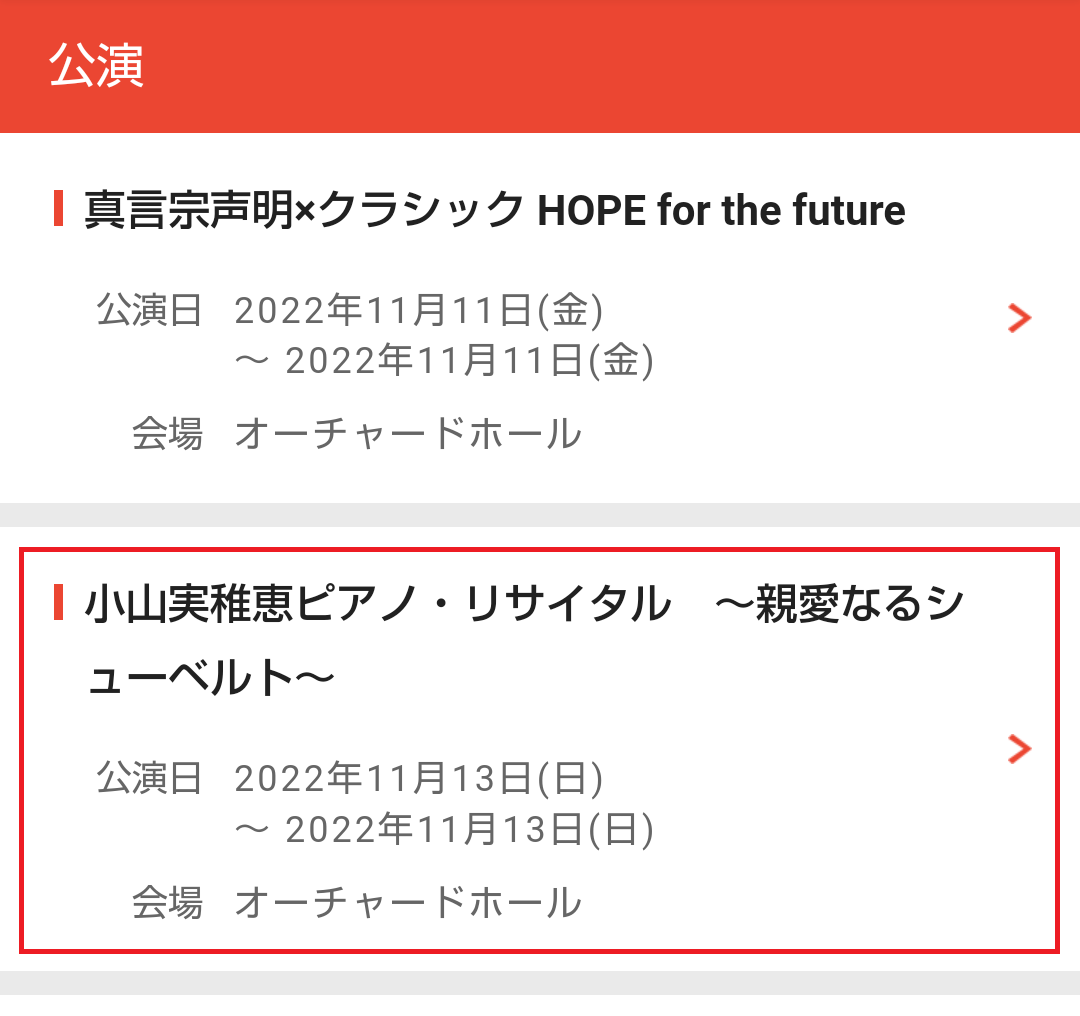The image size is (1080, 1016).
Task: Click the red marker beside 真言宗声明 title
Action: (59, 208)
